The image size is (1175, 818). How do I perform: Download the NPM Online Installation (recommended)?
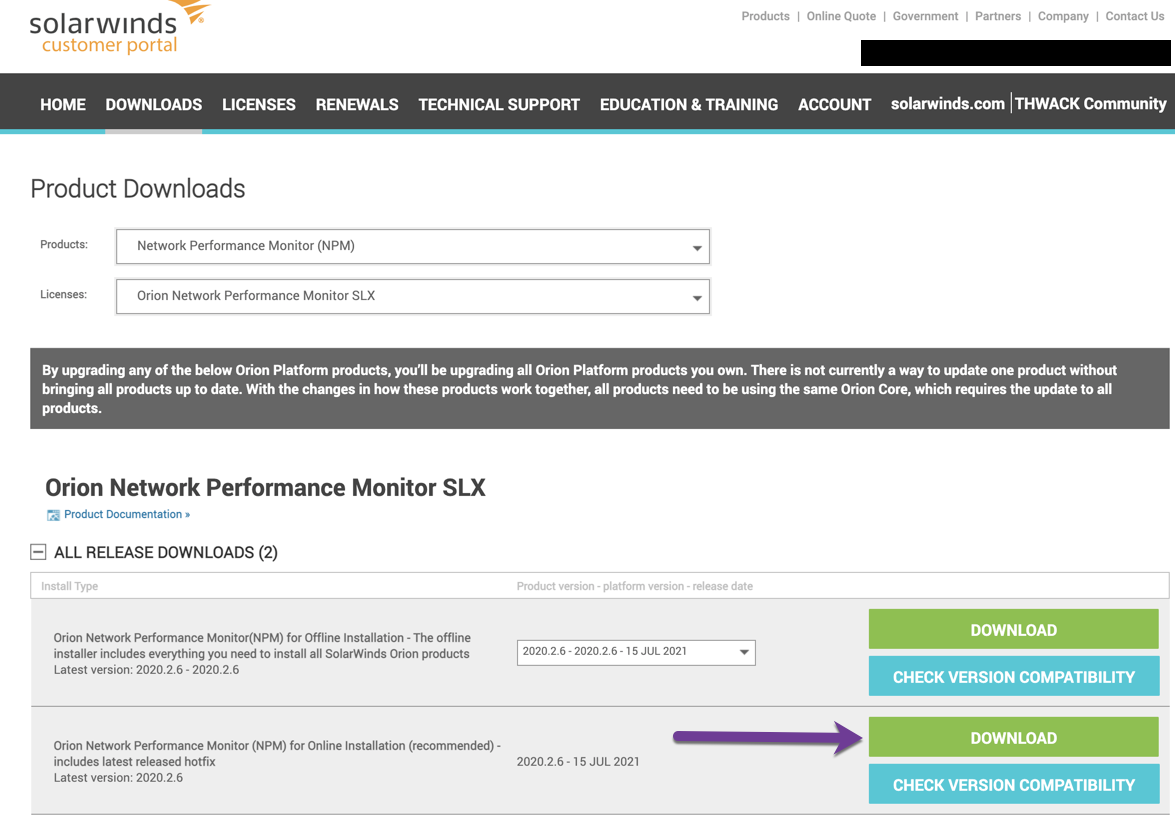tap(1014, 737)
